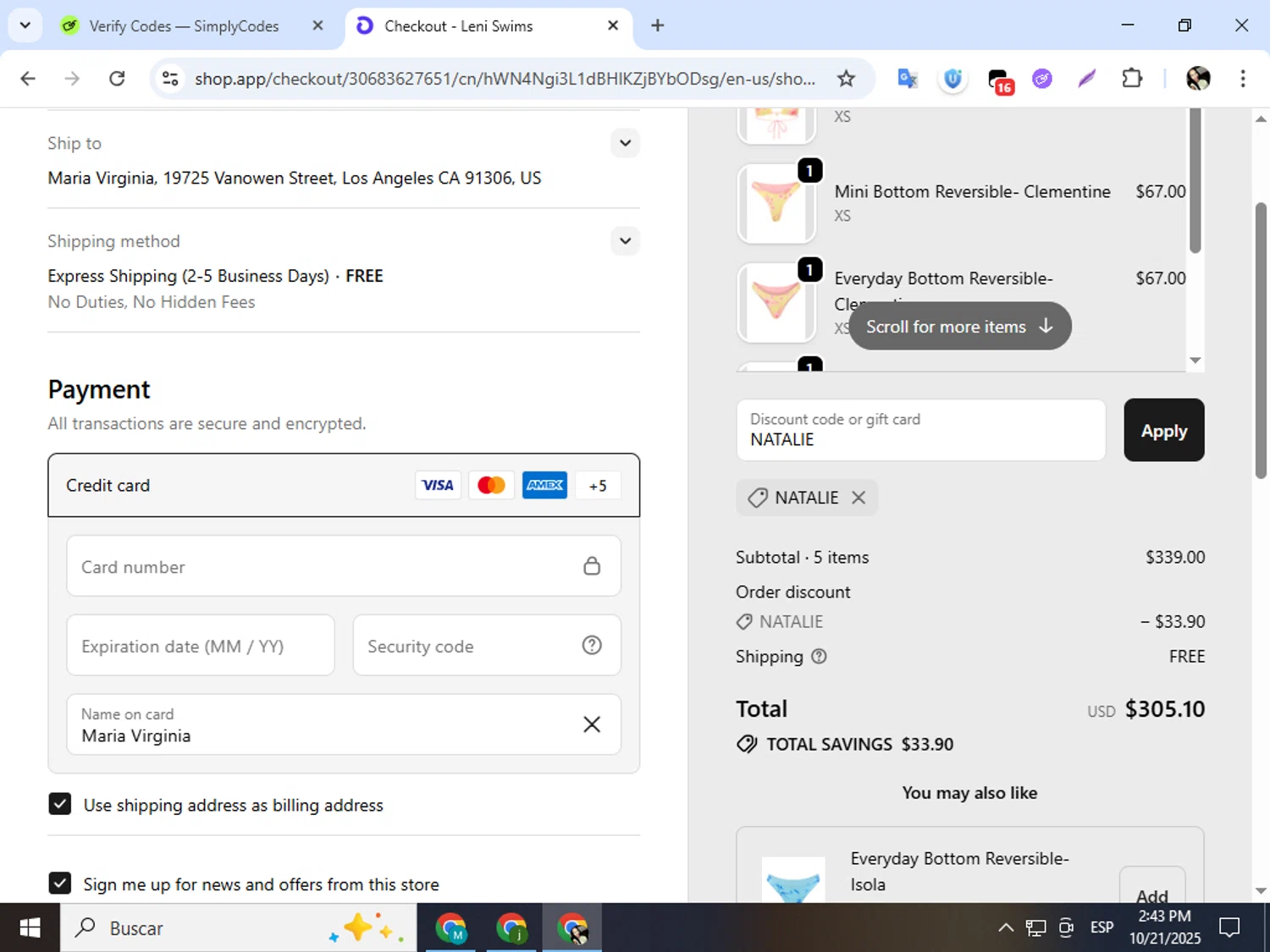
Task: Click the lock icon in Card number
Action: [x=592, y=566]
